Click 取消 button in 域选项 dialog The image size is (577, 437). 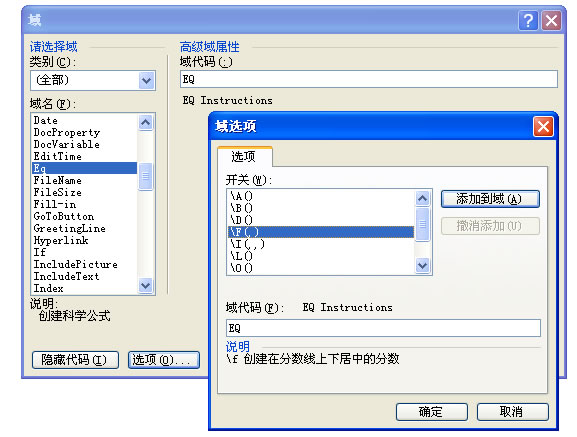tap(513, 412)
